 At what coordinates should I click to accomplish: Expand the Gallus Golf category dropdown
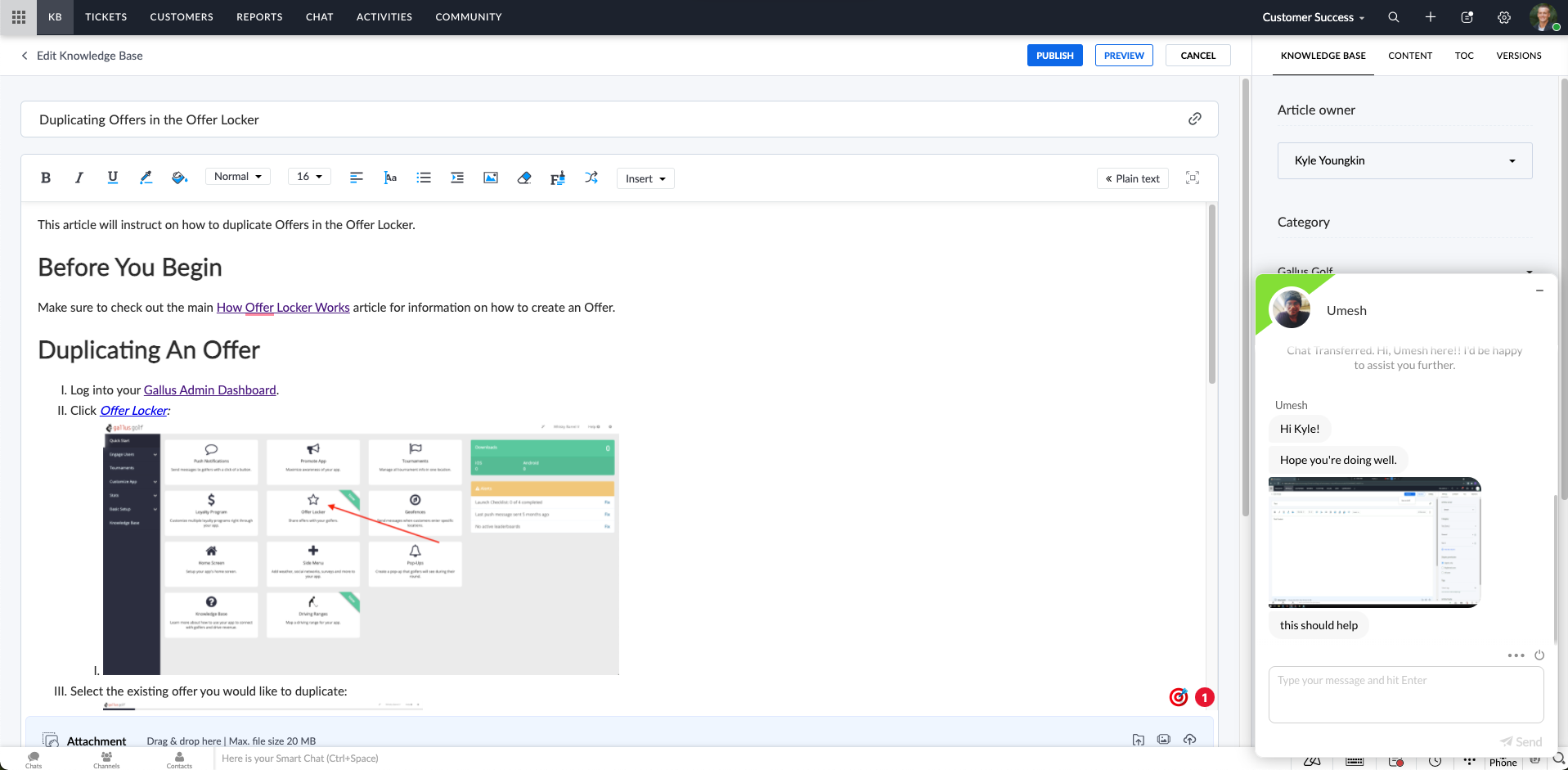point(1404,270)
